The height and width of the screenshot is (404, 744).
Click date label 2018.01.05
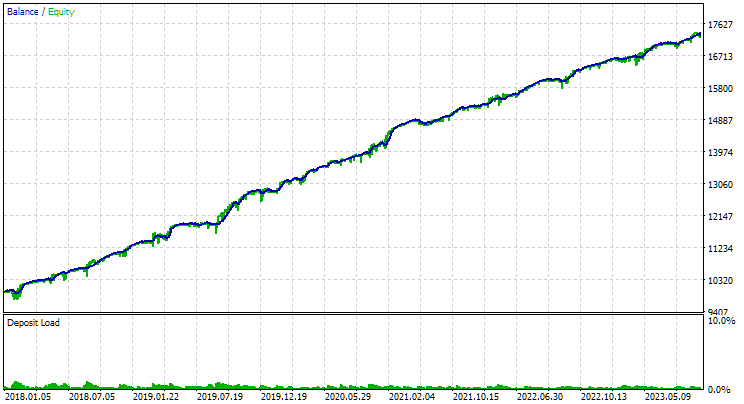(x=28, y=396)
